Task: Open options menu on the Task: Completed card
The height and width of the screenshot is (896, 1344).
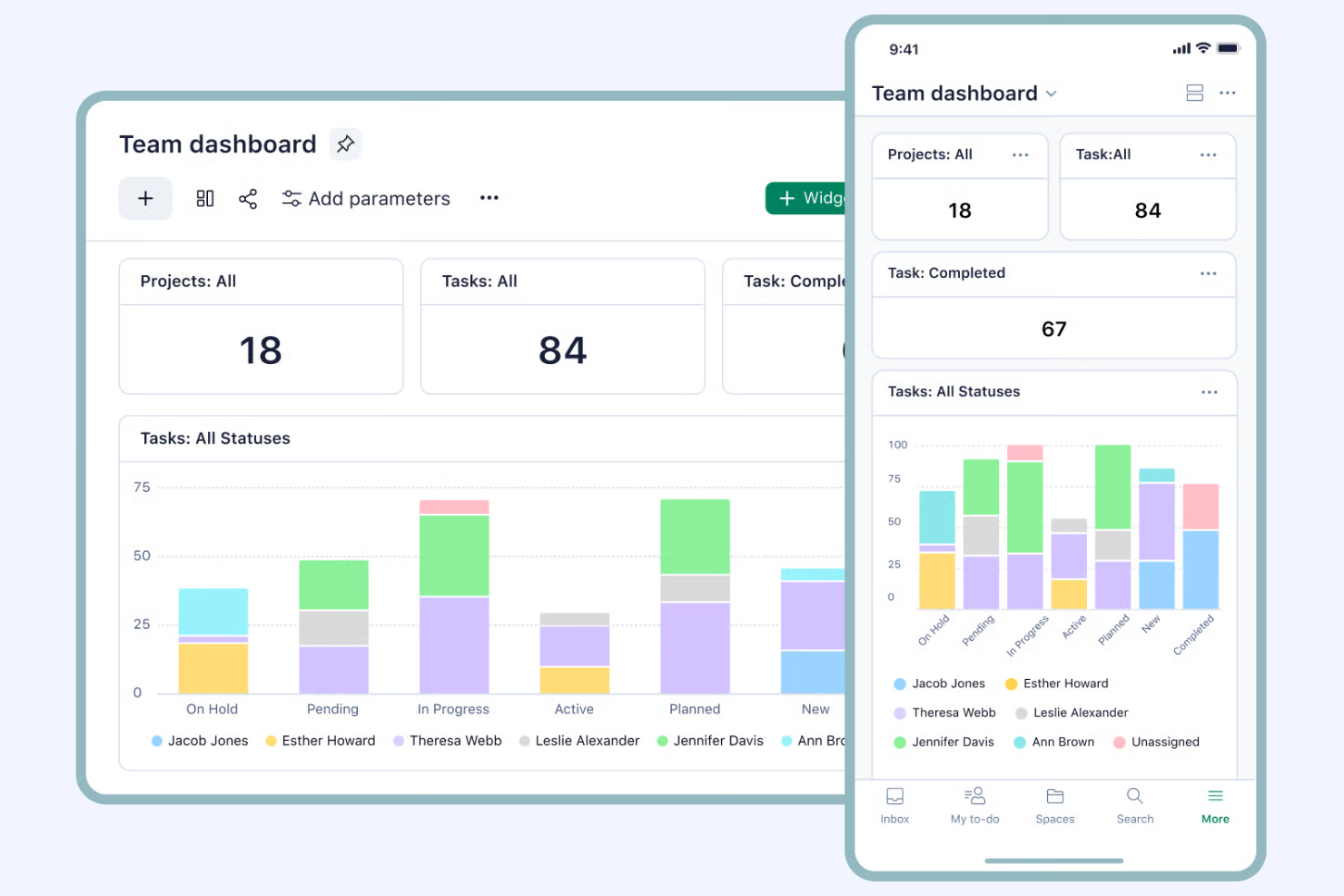Action: click(1209, 273)
